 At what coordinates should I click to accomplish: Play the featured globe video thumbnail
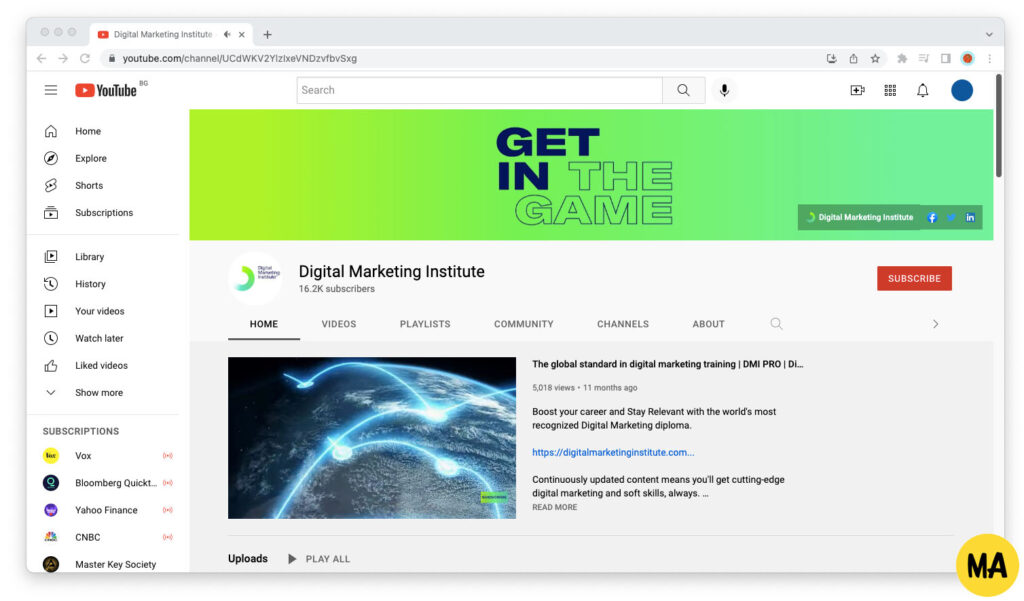[372, 438]
